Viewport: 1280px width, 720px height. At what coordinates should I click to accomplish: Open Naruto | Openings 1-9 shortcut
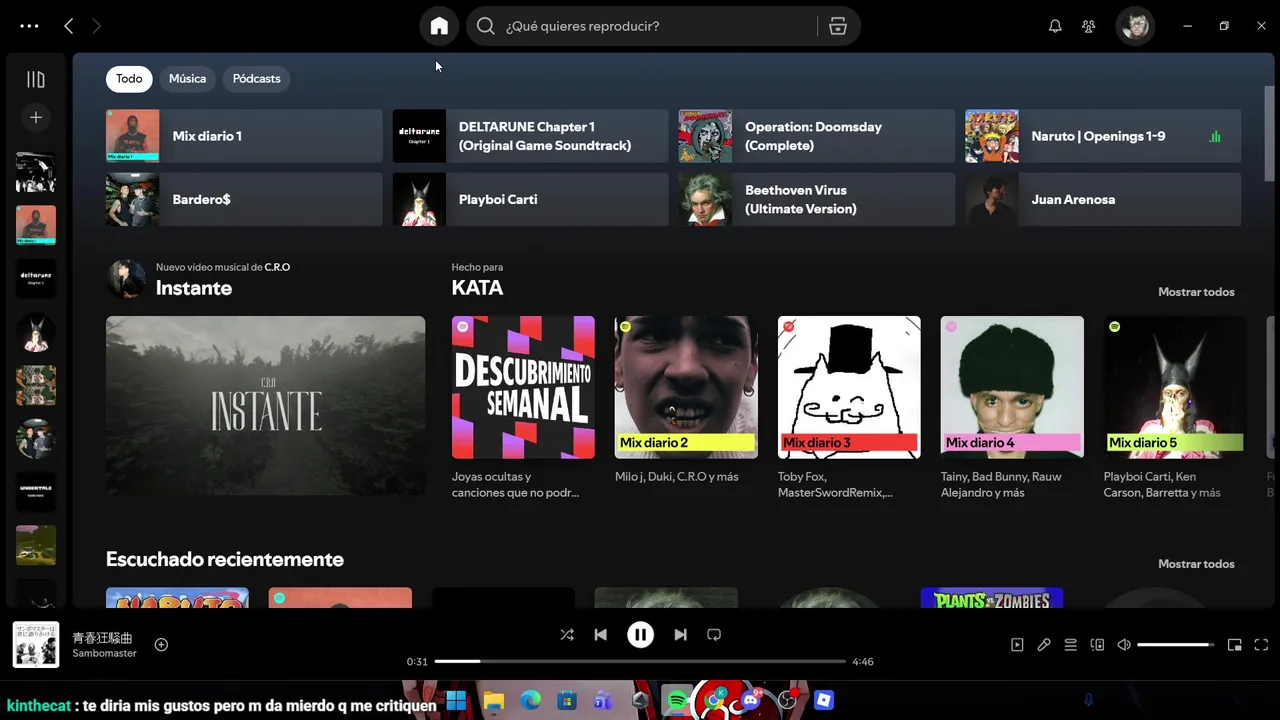(x=1103, y=136)
